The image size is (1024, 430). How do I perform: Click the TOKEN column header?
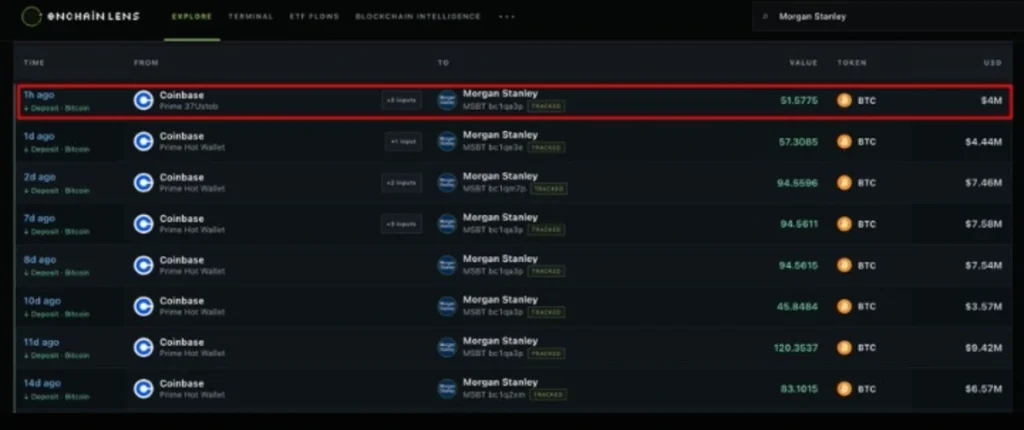(x=852, y=63)
